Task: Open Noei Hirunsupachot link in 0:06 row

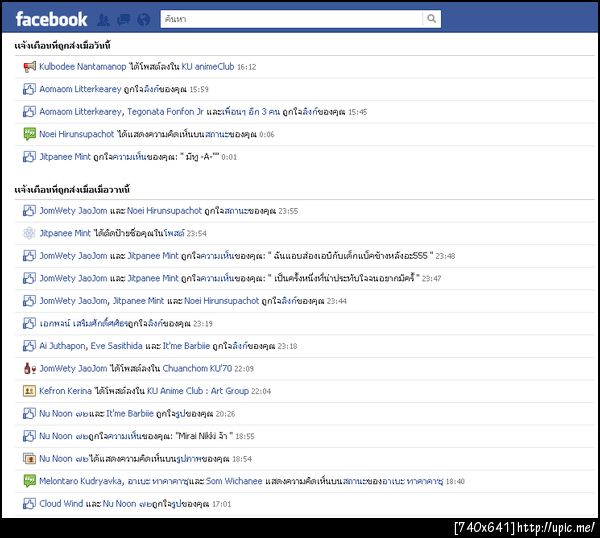Action: [x=77, y=134]
